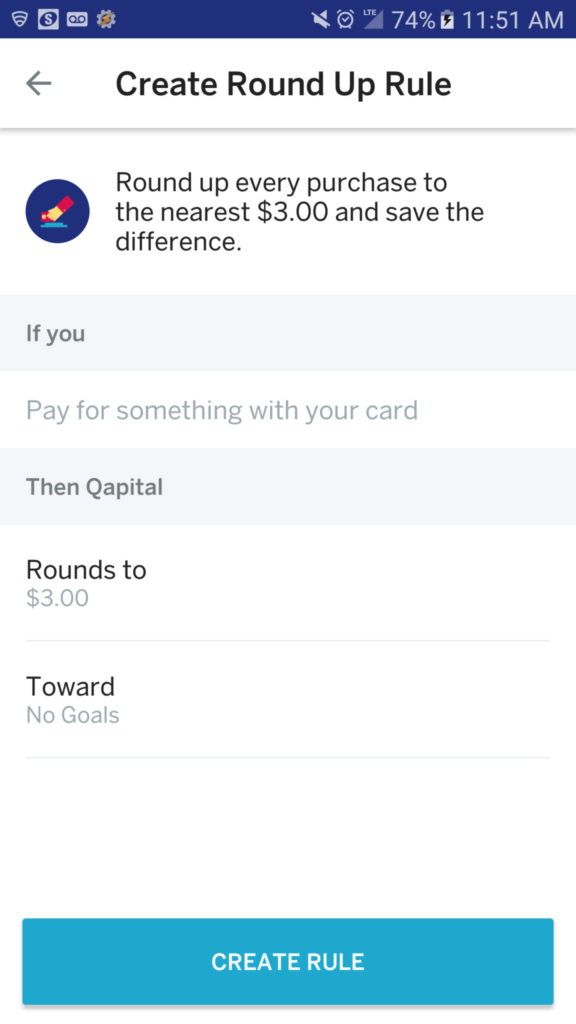Select the $3.00 rounding value
Screen dimensions: 576x1024
coord(57,598)
